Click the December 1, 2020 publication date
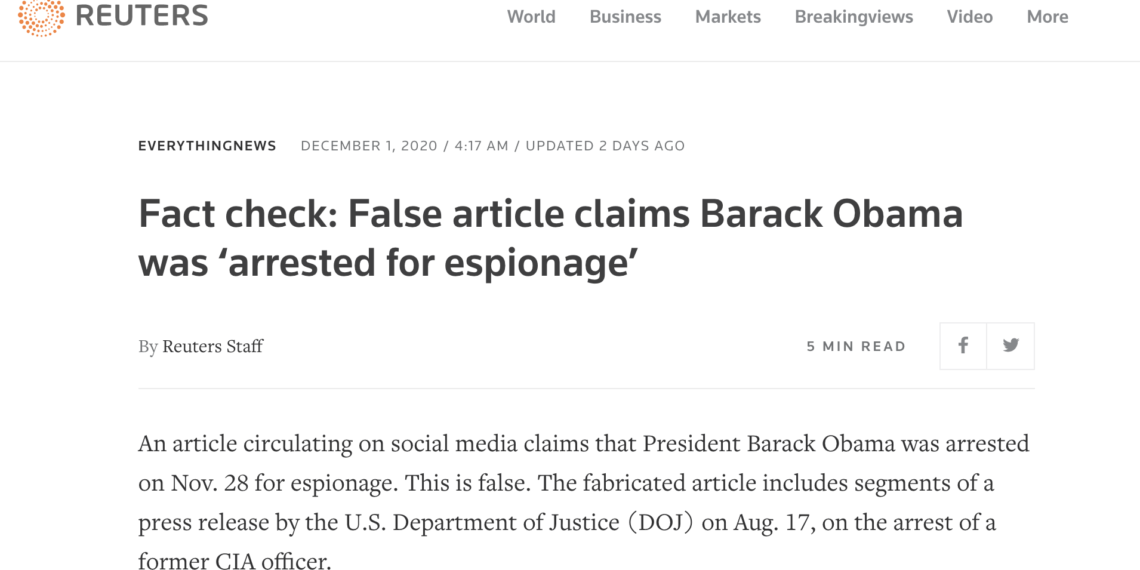The image size is (1140, 570). point(369,145)
